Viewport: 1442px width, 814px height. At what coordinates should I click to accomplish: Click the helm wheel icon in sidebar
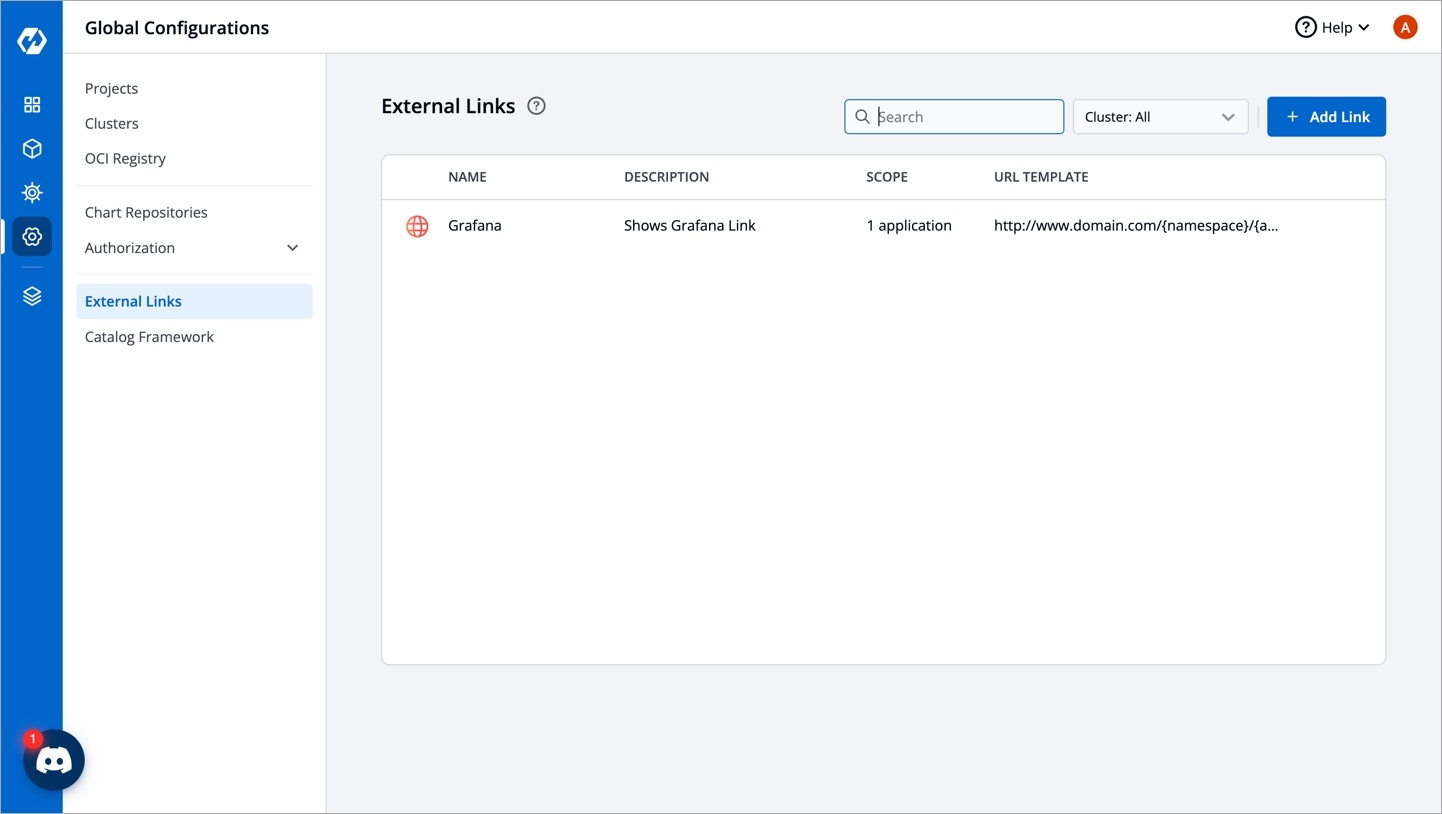point(32,193)
